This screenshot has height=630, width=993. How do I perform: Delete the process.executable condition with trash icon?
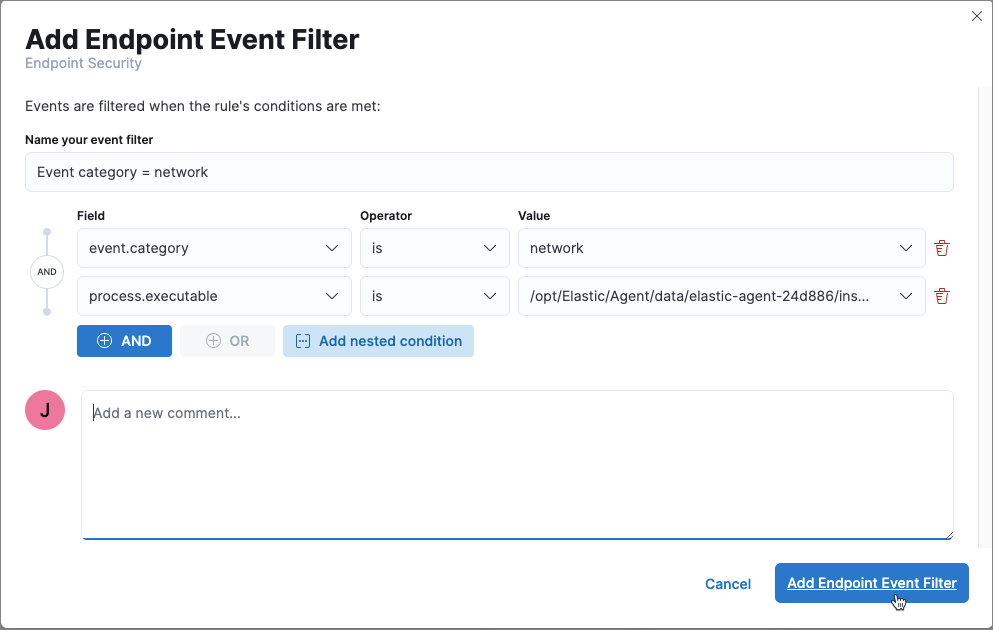(x=941, y=295)
